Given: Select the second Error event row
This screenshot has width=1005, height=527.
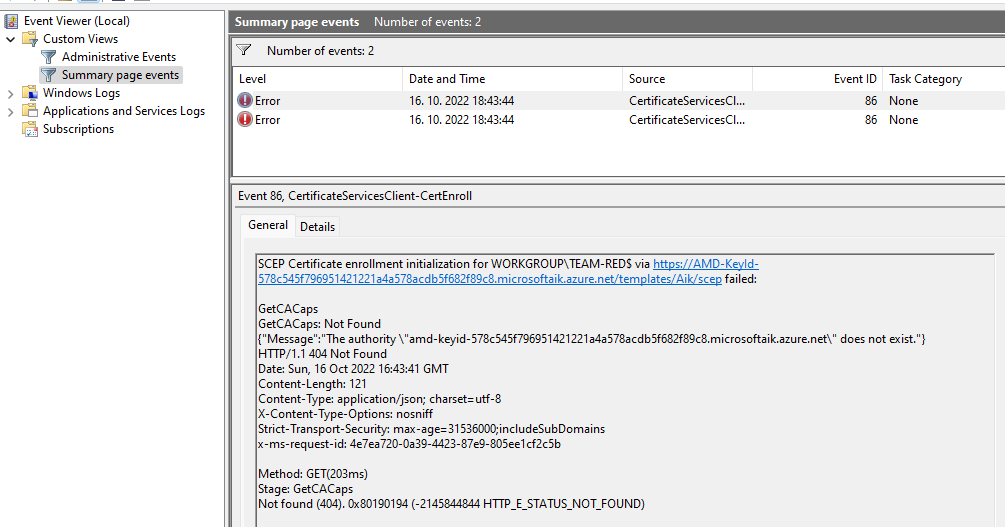Looking at the screenshot, I should point(619,120).
